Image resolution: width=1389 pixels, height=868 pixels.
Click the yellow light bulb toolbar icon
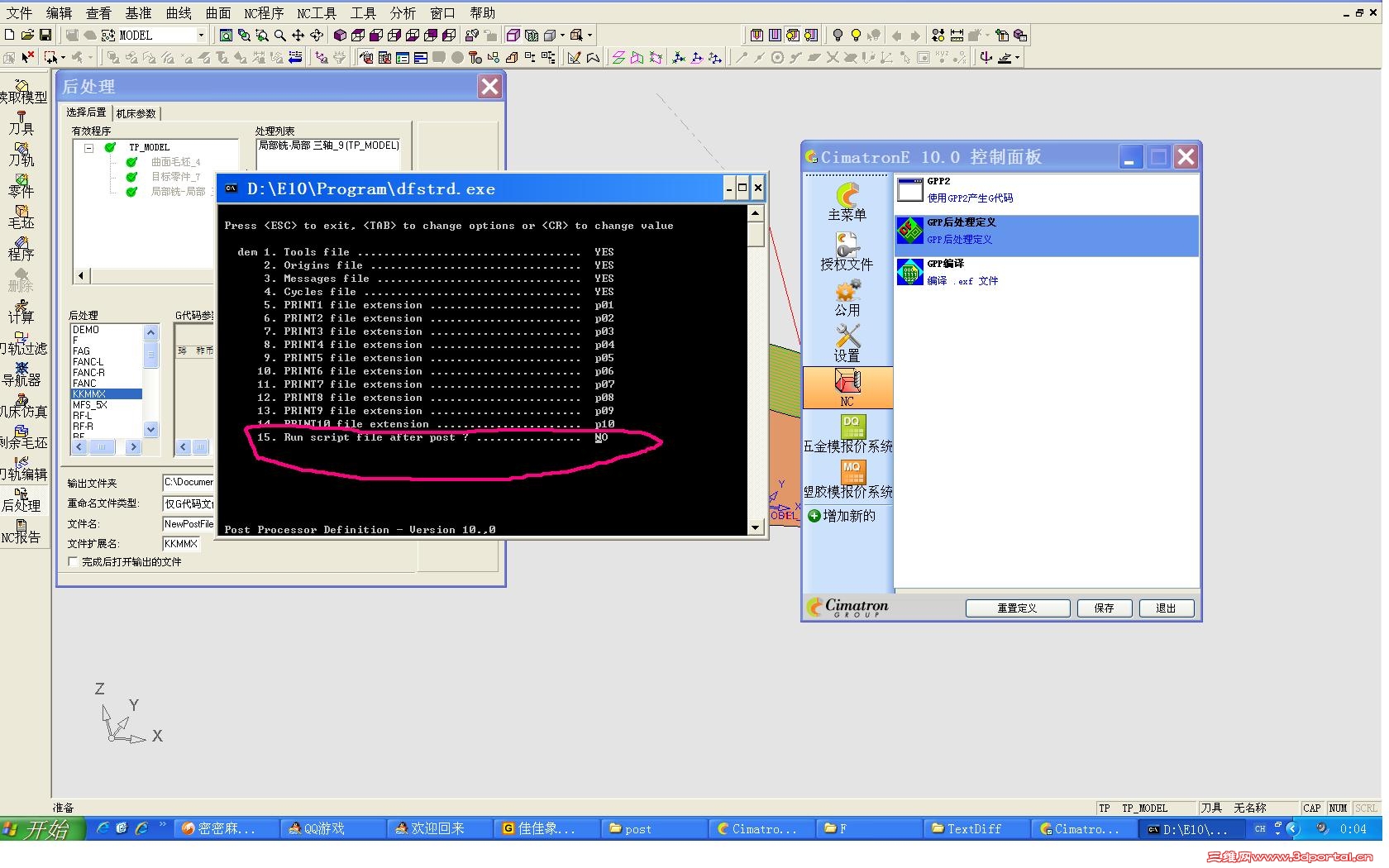tap(856, 35)
